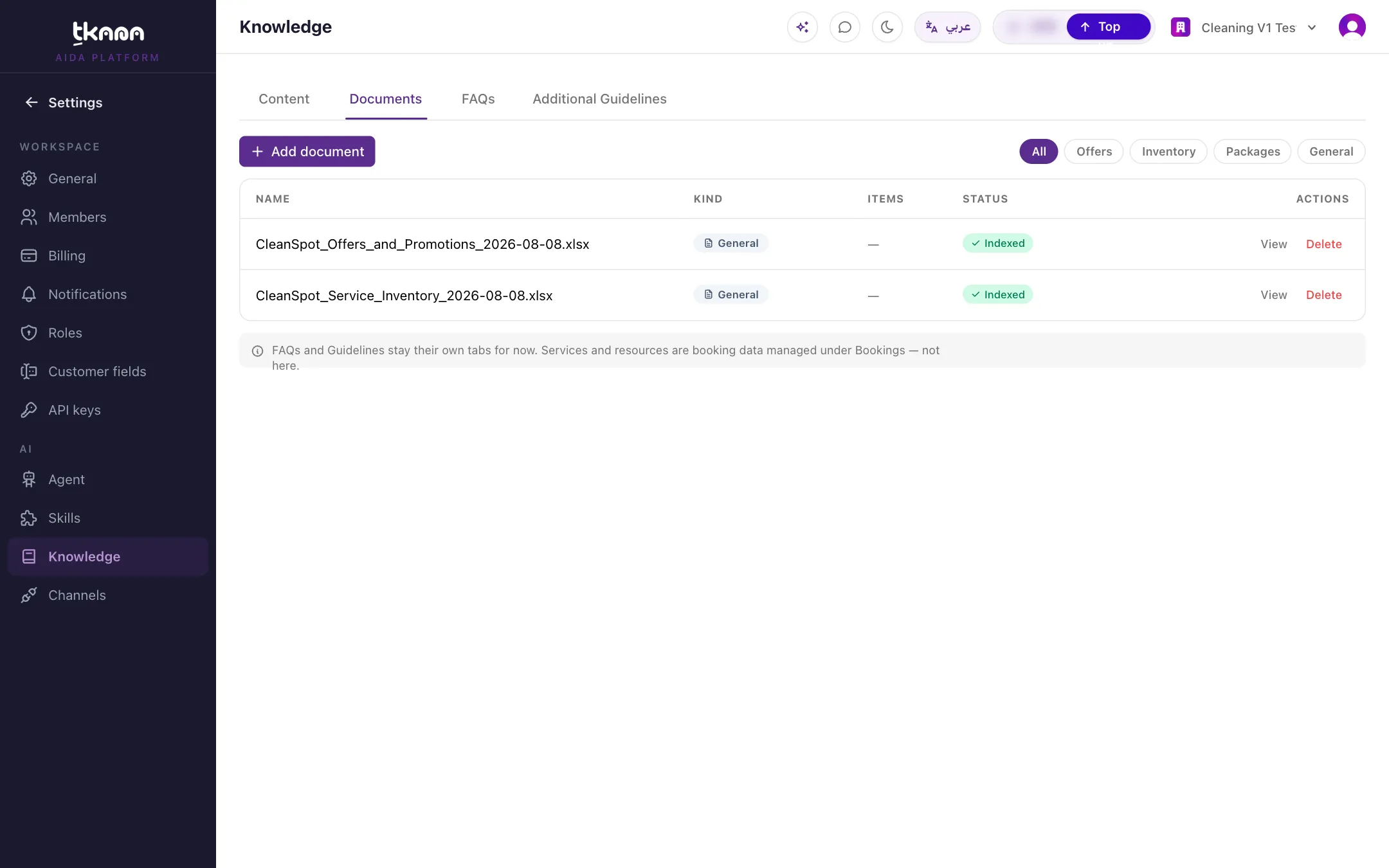Click the info icon beside the FAQs note
Viewport: 1389px width, 868px height.
pyautogui.click(x=257, y=351)
